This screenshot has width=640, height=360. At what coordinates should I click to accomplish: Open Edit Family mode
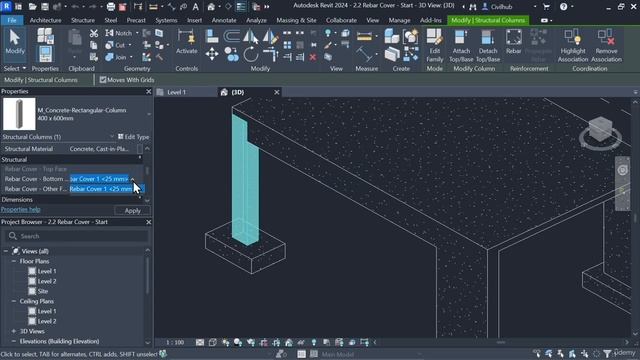[x=435, y=46]
